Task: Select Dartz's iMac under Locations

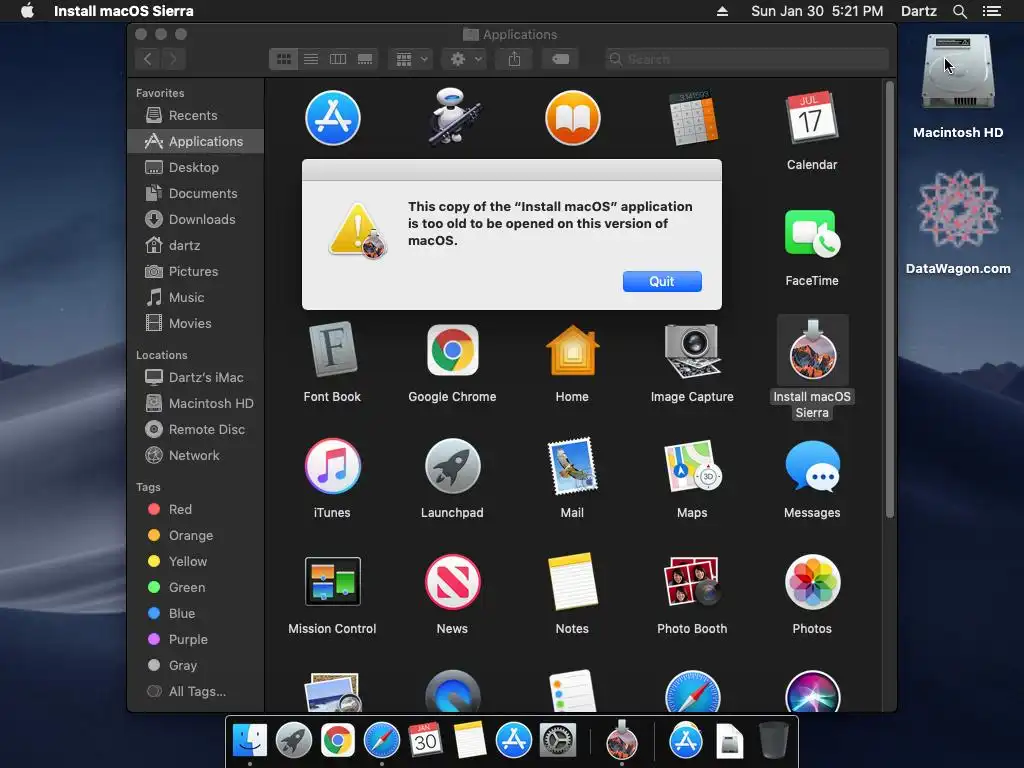Action: [195, 377]
